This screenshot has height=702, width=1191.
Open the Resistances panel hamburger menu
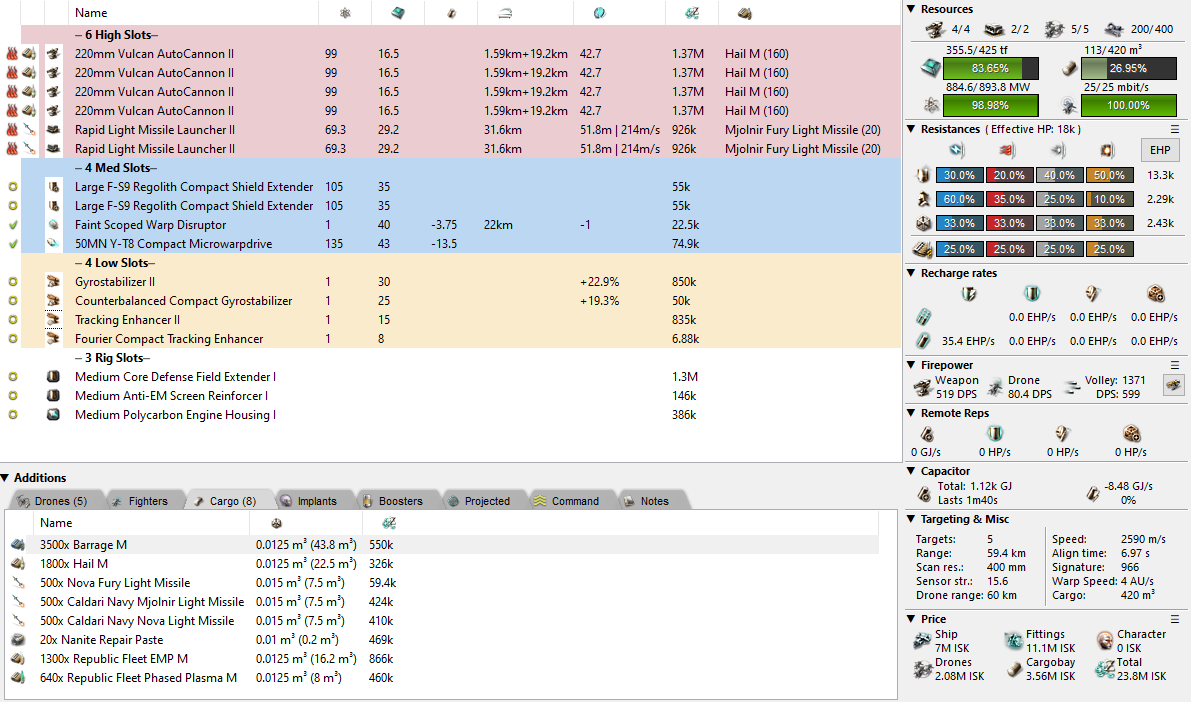(1175, 129)
